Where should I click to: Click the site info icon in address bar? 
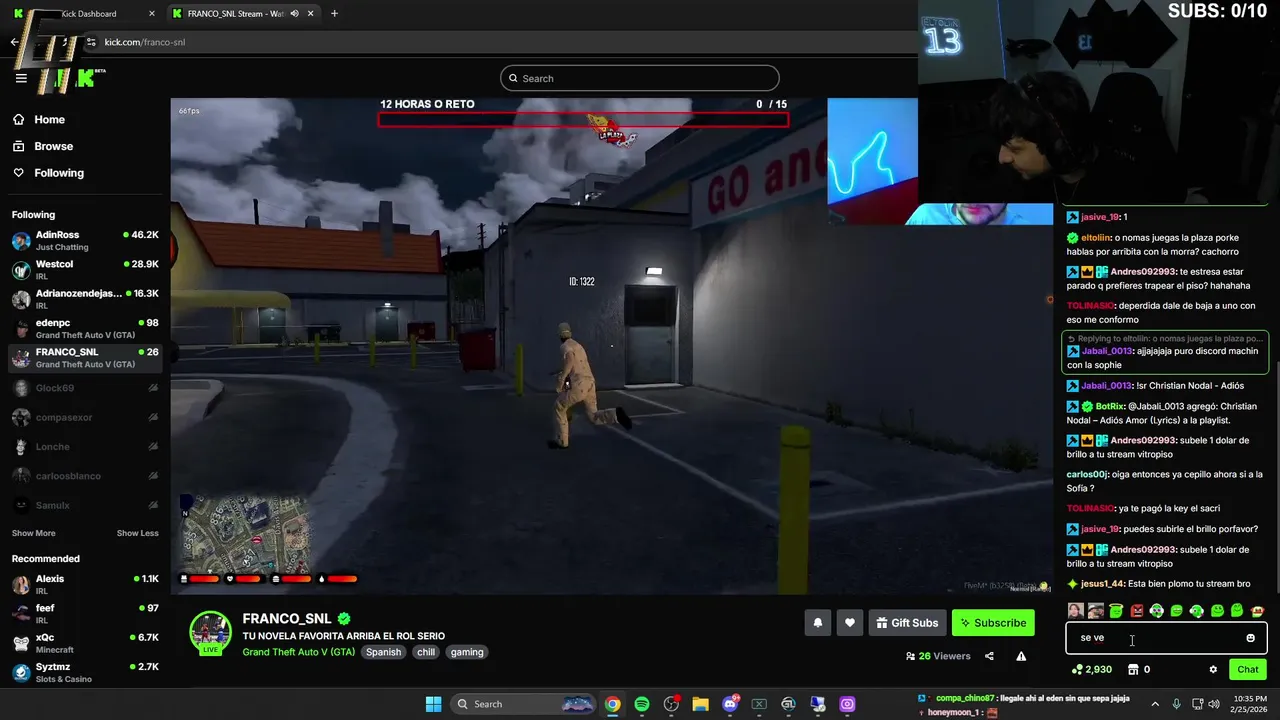[x=91, y=42]
